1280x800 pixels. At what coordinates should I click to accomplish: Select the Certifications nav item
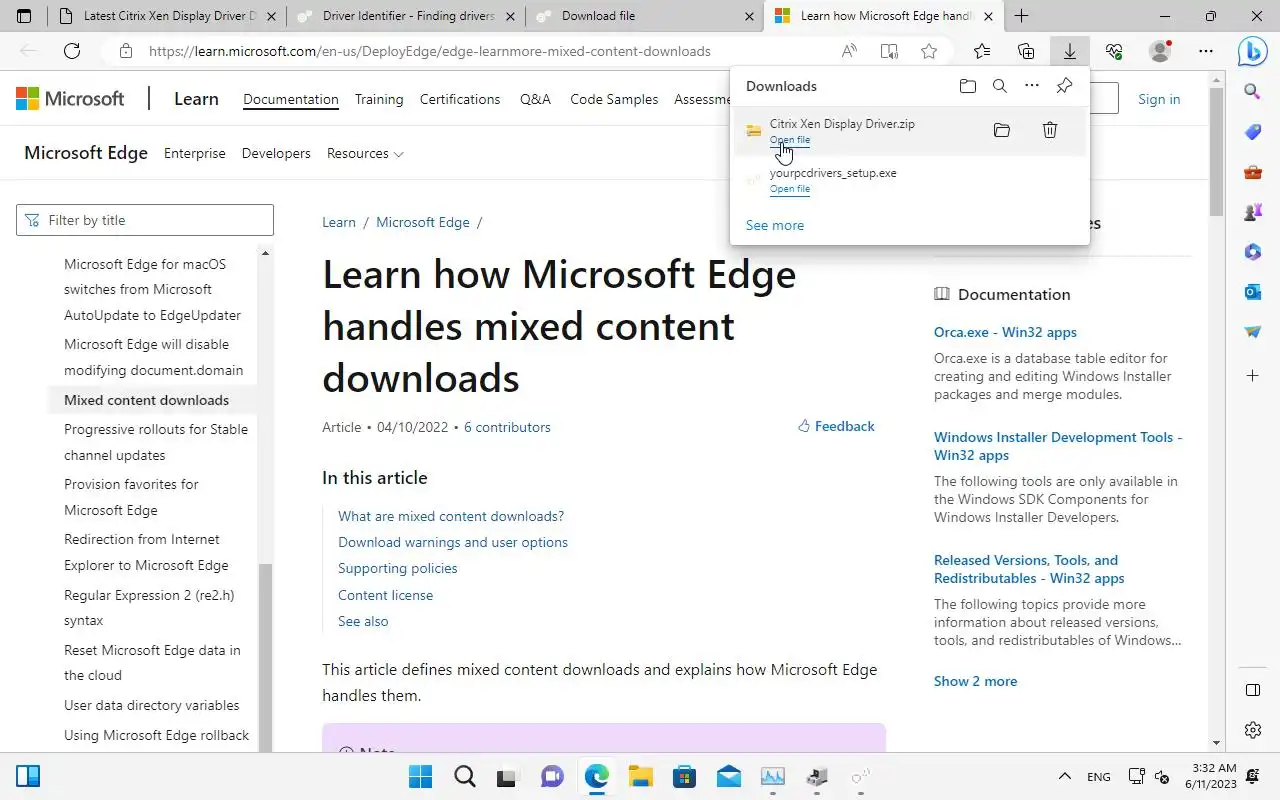coord(460,99)
